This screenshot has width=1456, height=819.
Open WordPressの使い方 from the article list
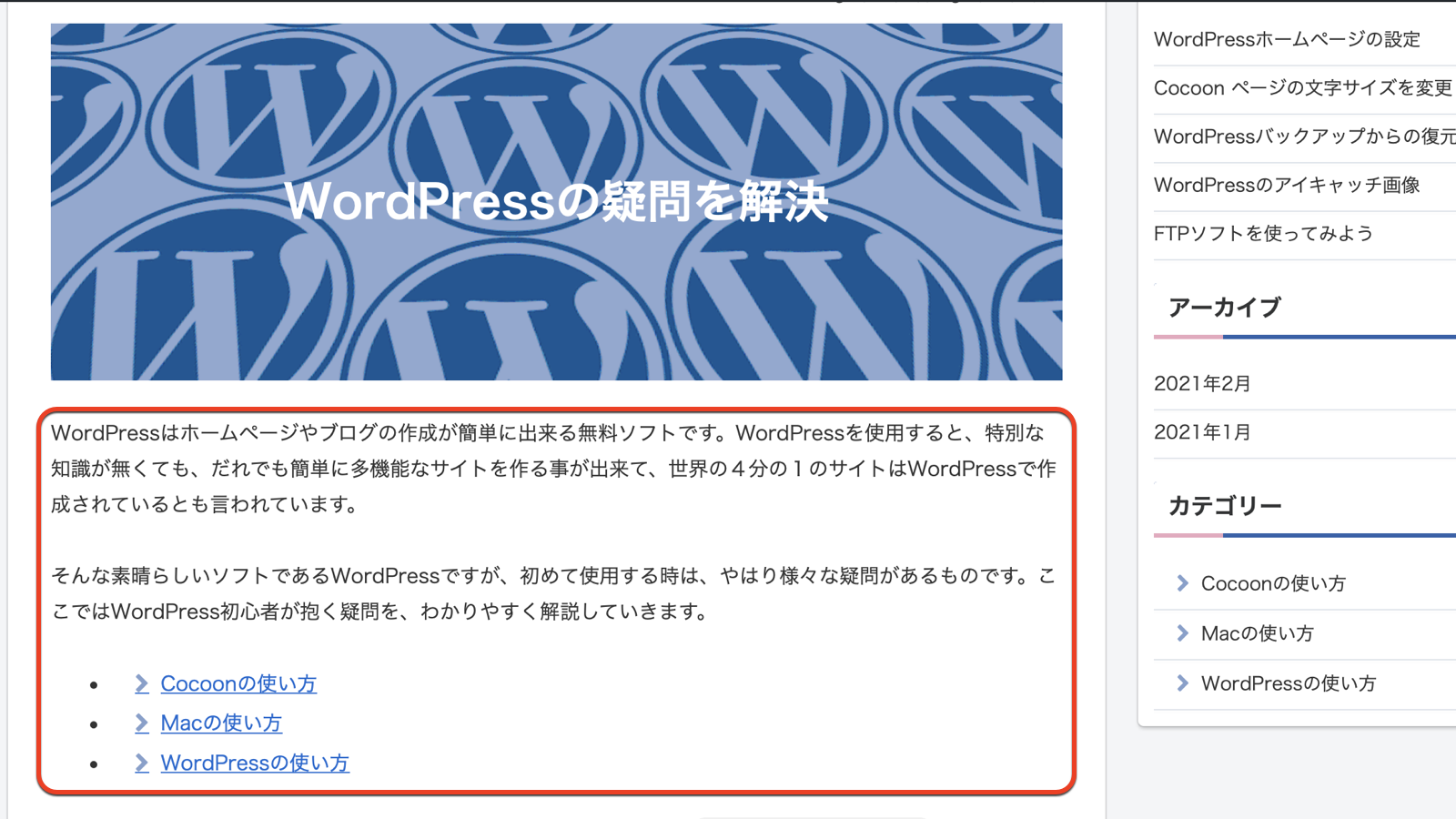tap(254, 763)
